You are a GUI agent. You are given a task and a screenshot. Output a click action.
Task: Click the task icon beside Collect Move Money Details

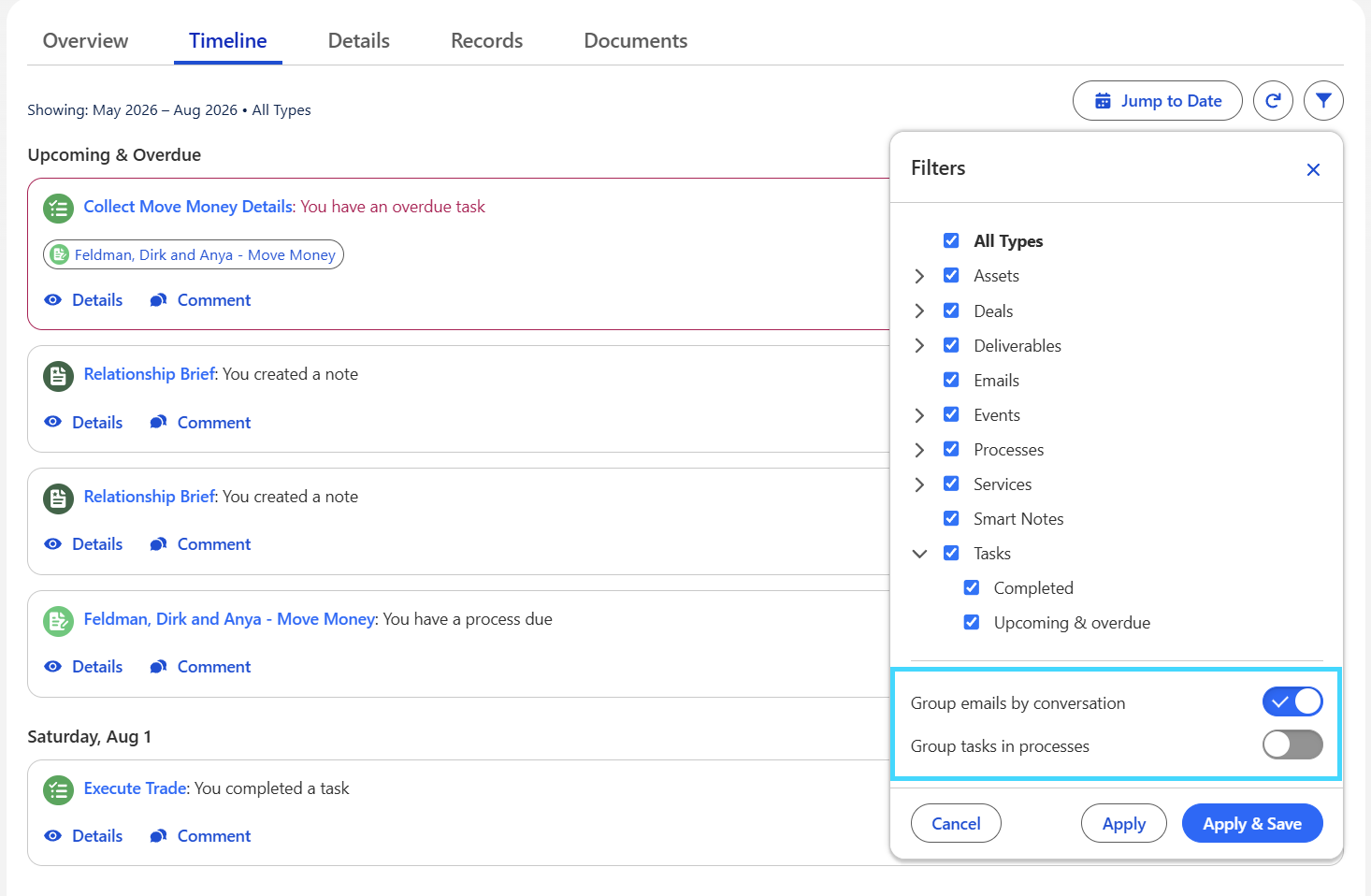pos(58,209)
